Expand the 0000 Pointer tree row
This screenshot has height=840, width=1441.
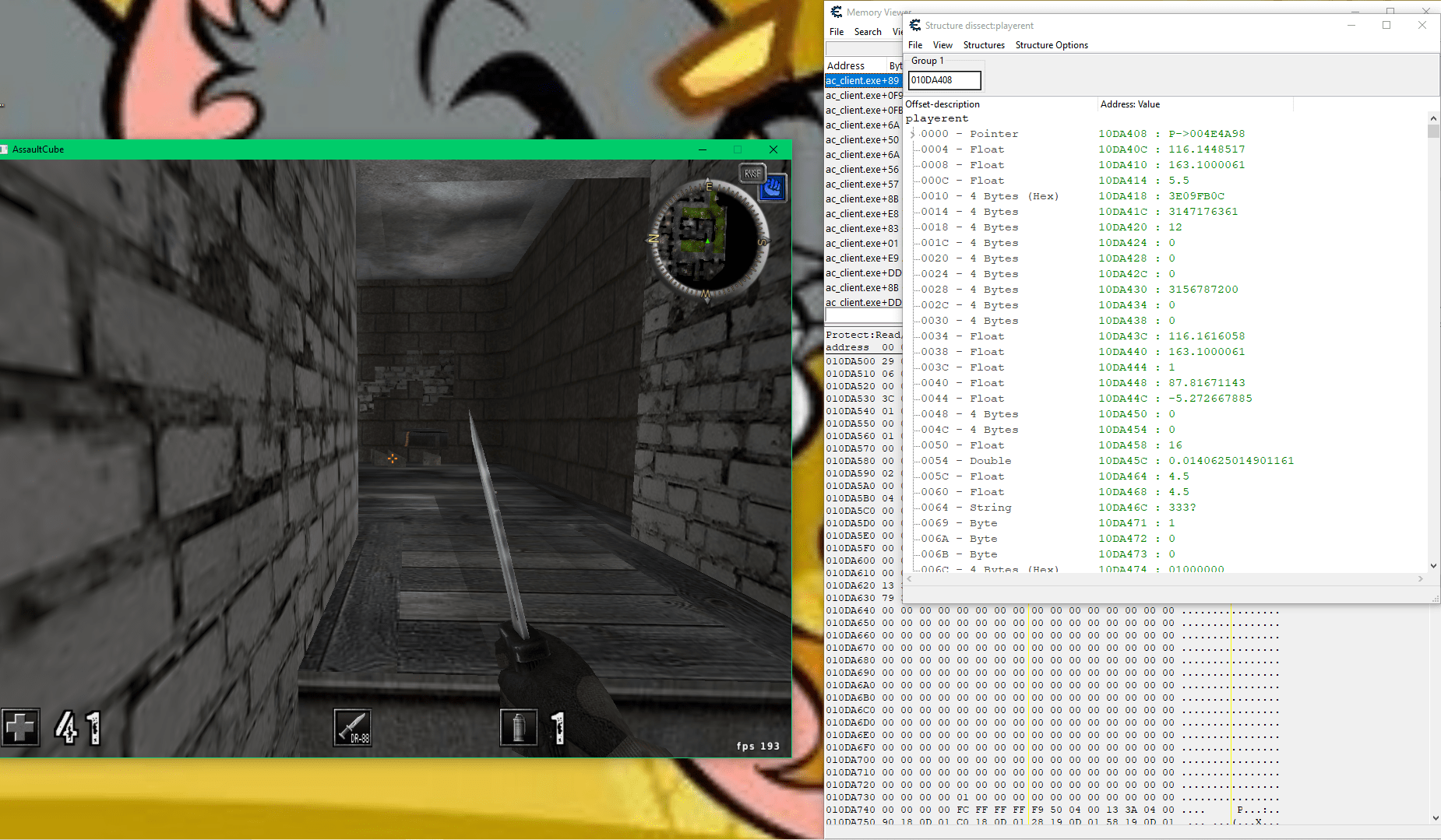tap(912, 134)
